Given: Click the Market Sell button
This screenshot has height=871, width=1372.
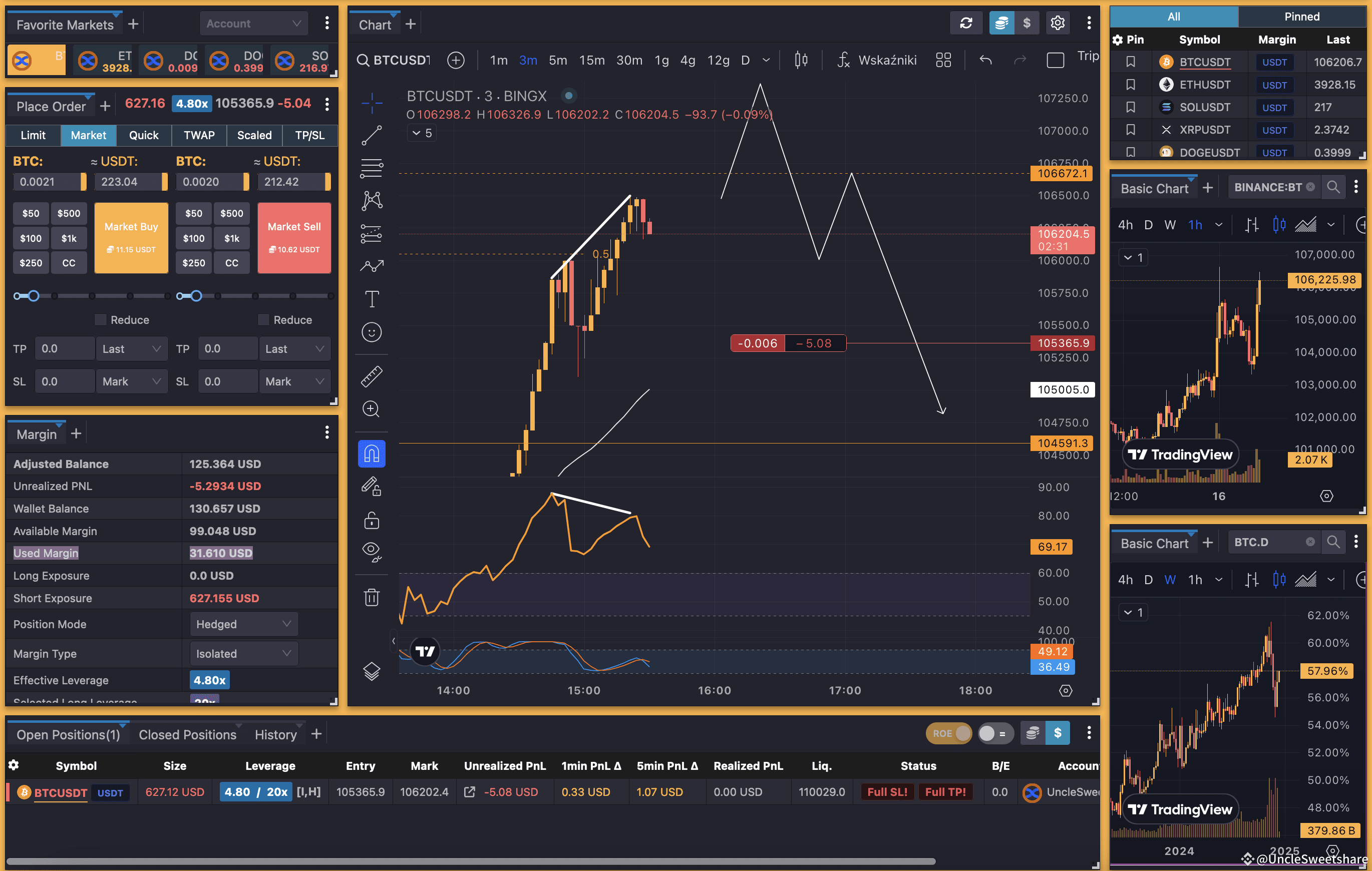Looking at the screenshot, I should [x=294, y=238].
